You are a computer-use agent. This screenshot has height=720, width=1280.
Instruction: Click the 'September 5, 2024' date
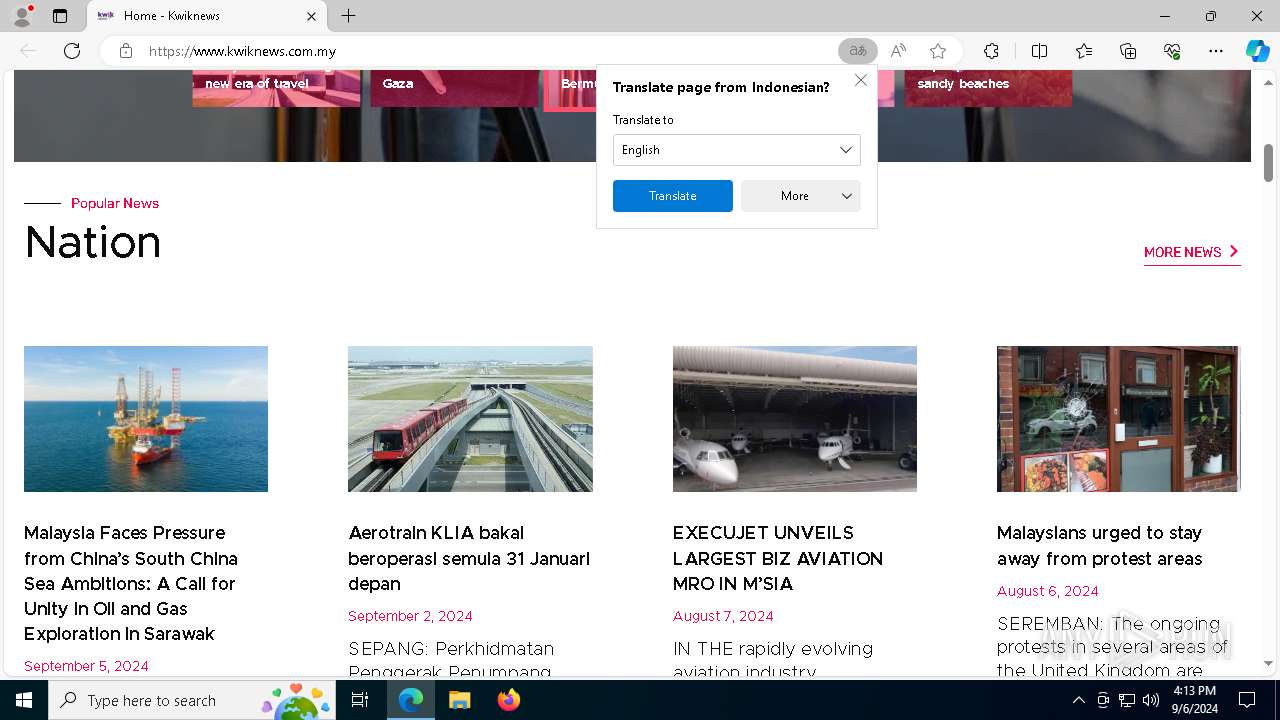click(86, 666)
